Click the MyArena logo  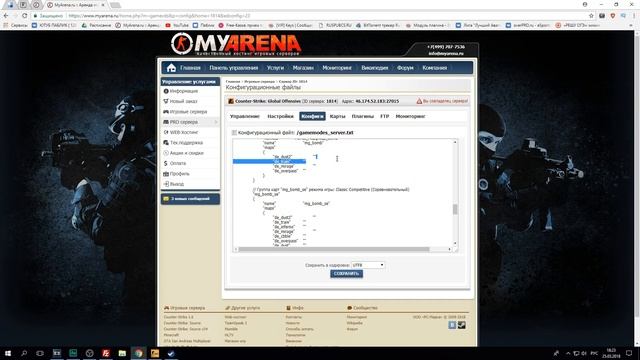click(236, 44)
